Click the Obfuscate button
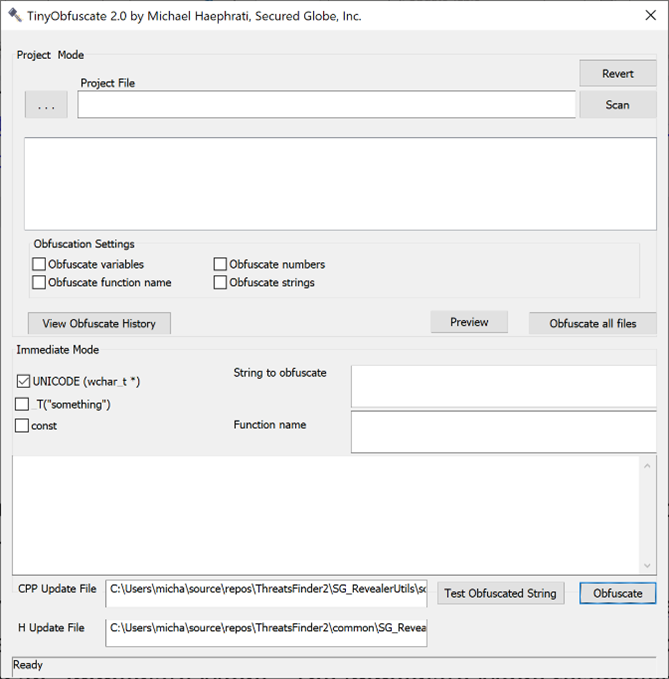 tap(618, 593)
